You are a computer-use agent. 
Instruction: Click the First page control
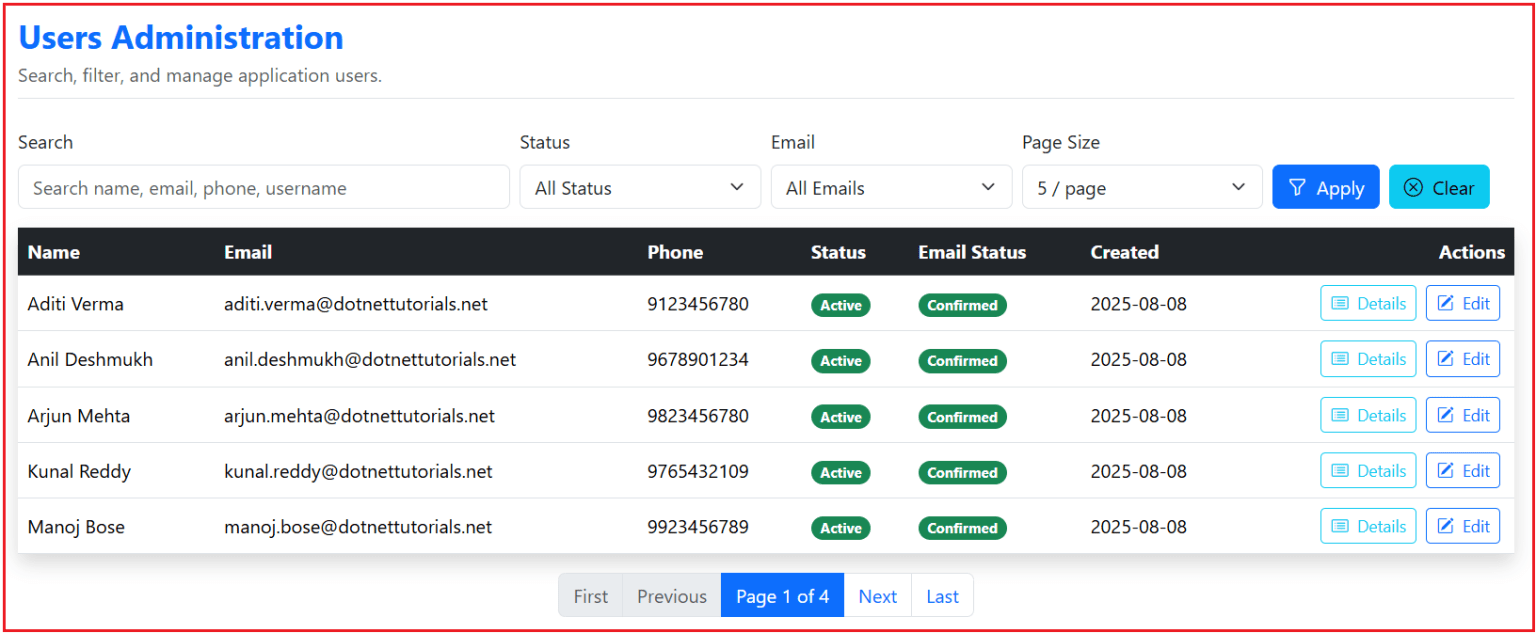[590, 595]
